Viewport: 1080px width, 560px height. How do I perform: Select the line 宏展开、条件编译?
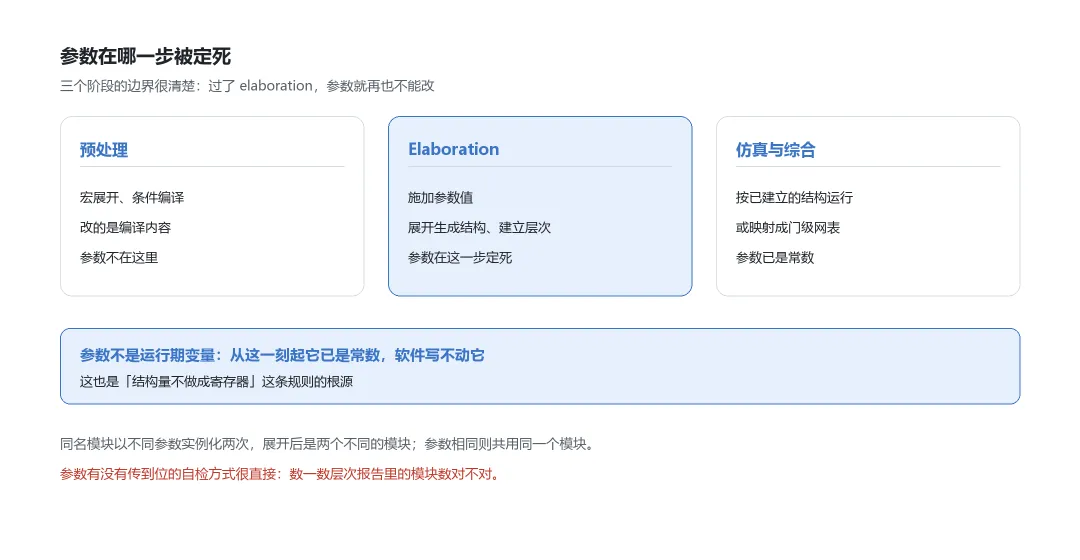click(132, 198)
